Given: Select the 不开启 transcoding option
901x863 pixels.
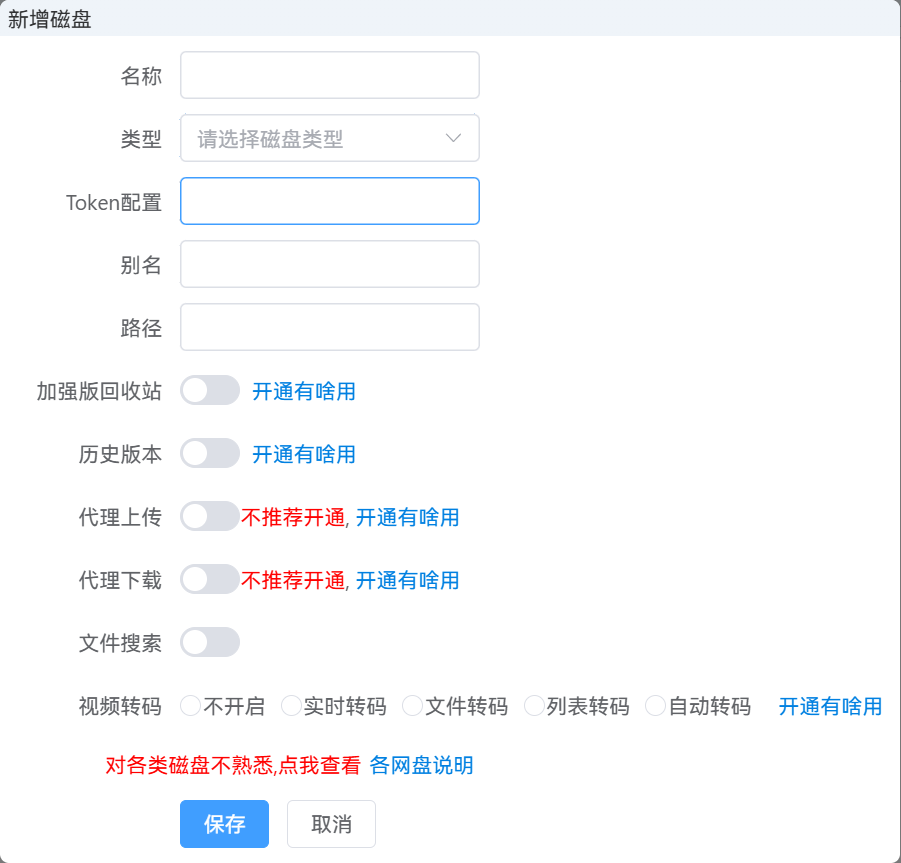Looking at the screenshot, I should click(x=190, y=705).
